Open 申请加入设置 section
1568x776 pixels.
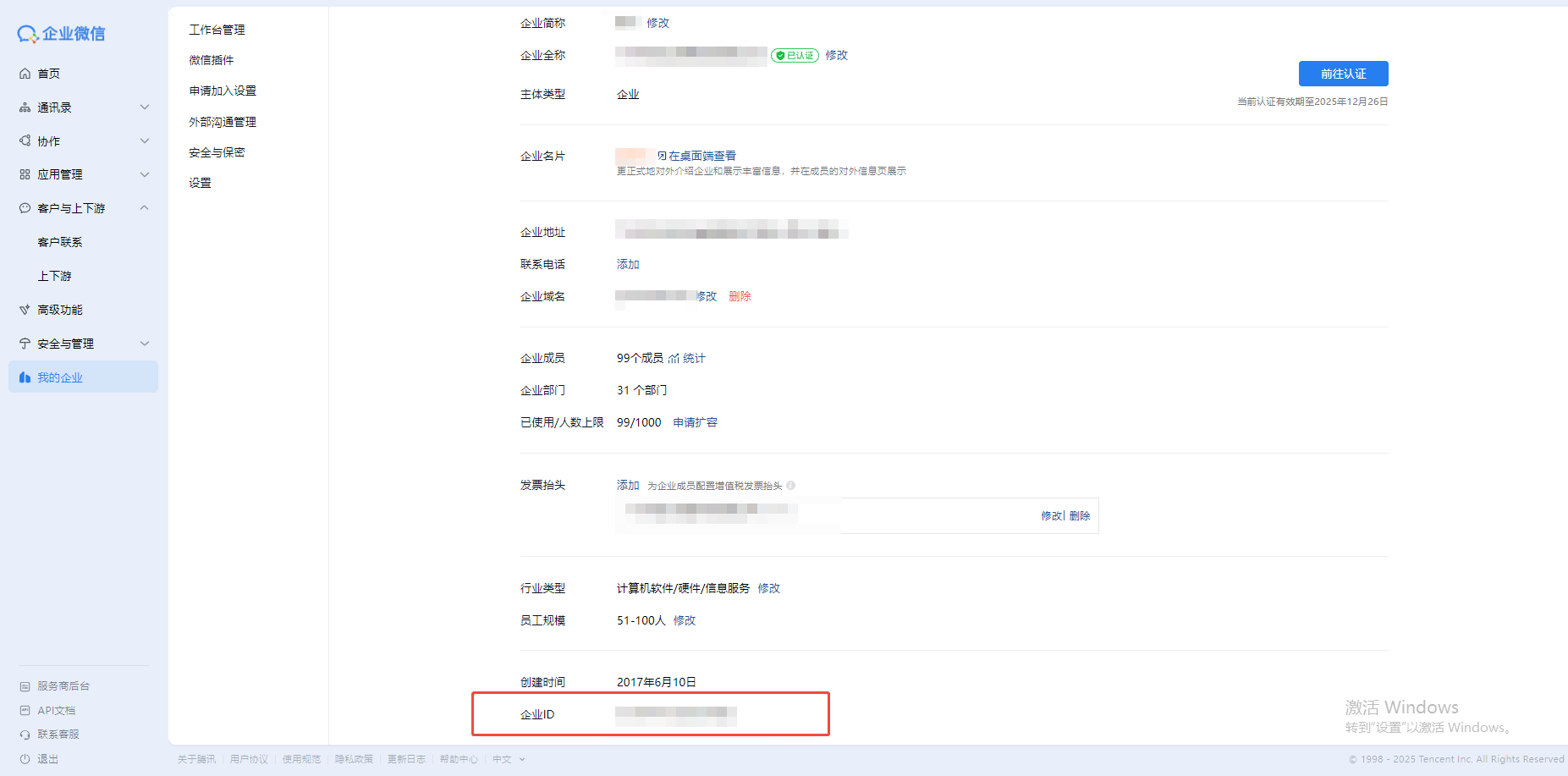(x=223, y=91)
